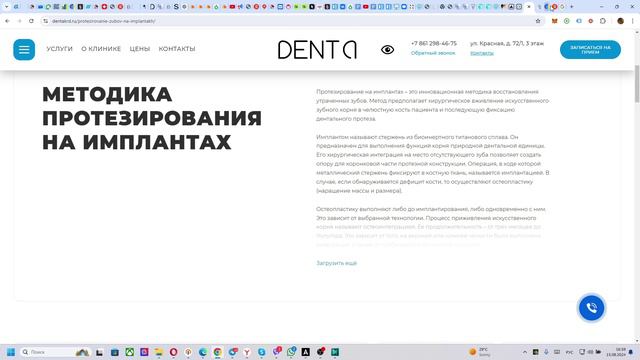Open Excel-like green app in taskbar
This screenshot has height=360, width=640.
coord(335,352)
